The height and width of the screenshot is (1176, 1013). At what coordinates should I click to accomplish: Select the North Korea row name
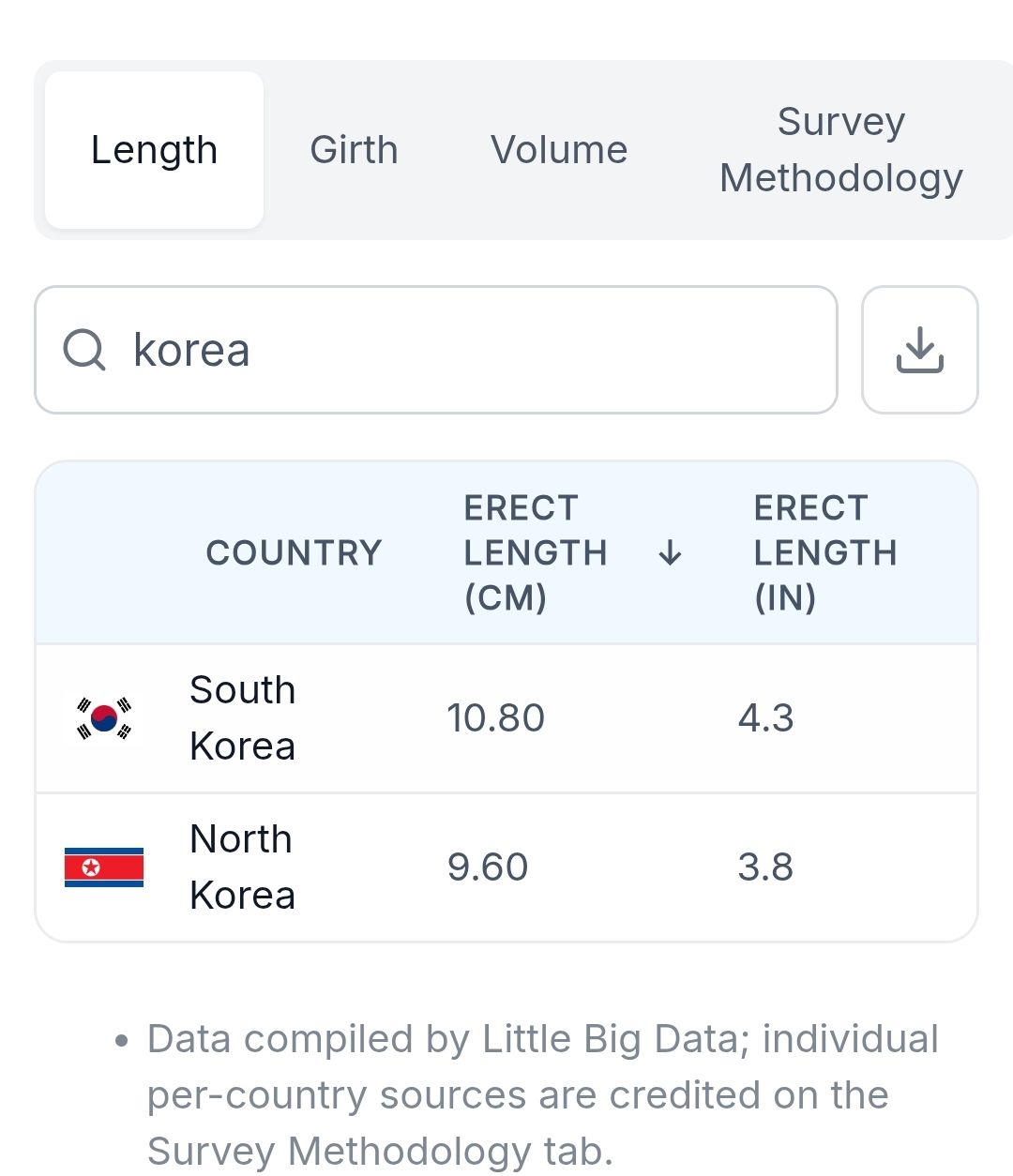coord(242,867)
